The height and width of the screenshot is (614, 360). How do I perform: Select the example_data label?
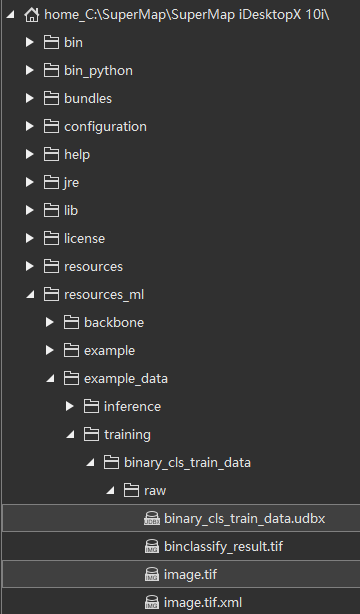pos(126,379)
